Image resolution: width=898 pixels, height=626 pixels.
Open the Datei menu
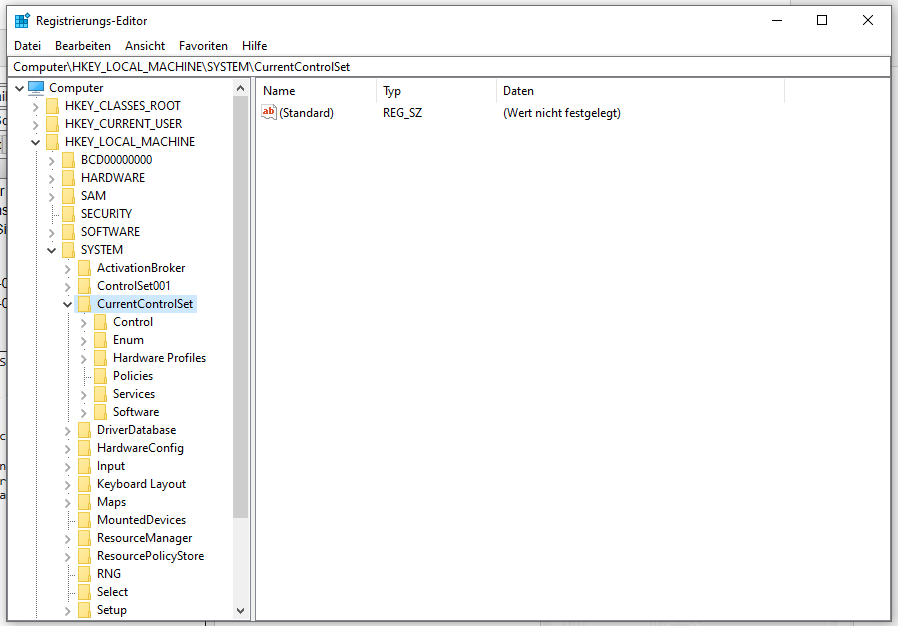click(x=27, y=46)
